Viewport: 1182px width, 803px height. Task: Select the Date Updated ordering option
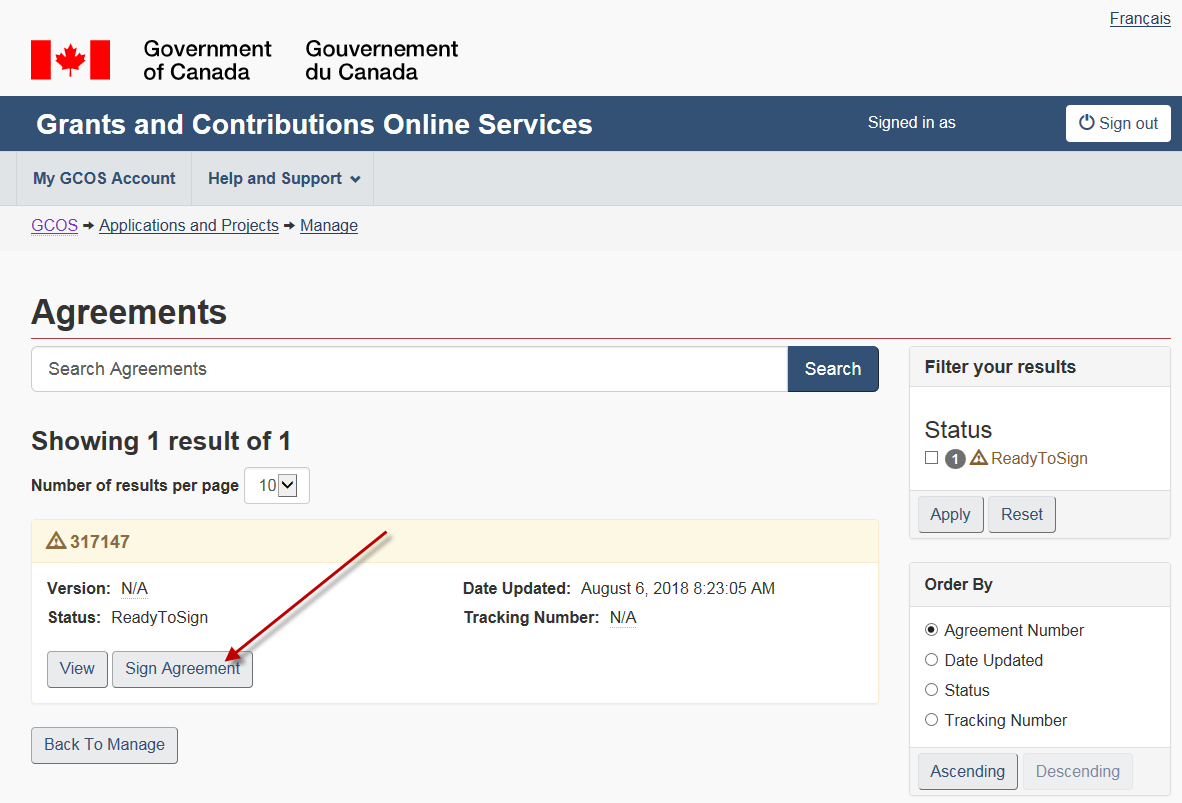932,660
